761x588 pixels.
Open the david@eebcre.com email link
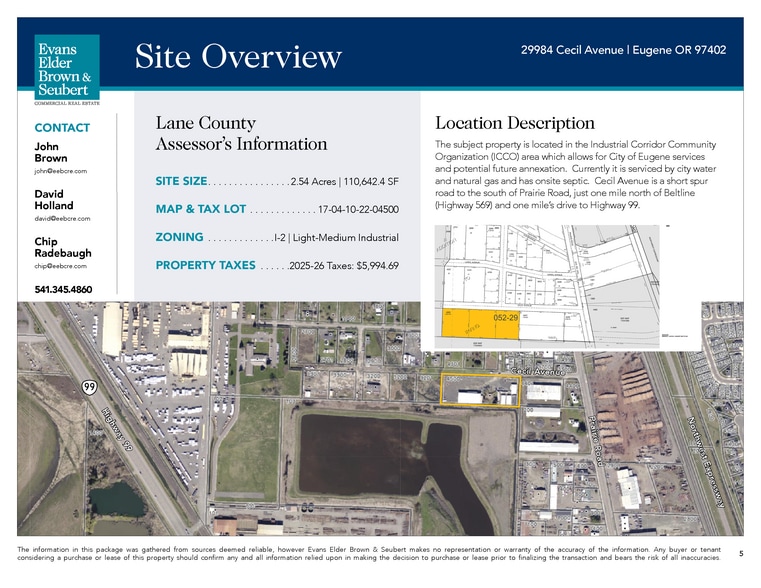(x=63, y=218)
